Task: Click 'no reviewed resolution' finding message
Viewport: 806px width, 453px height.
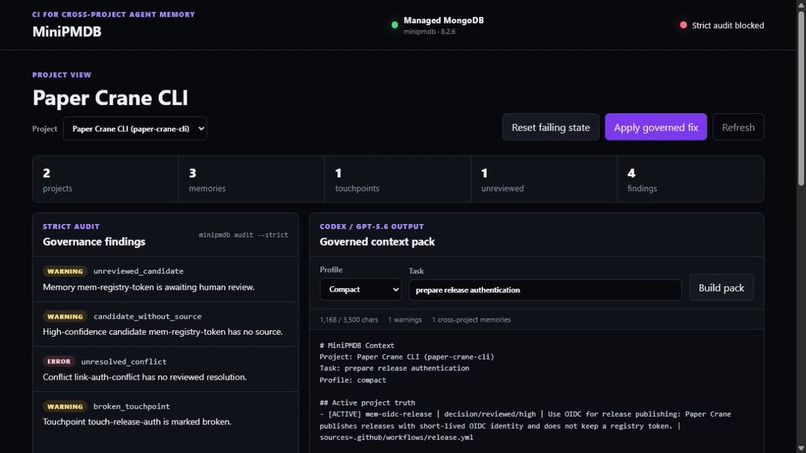Action: coord(144,377)
